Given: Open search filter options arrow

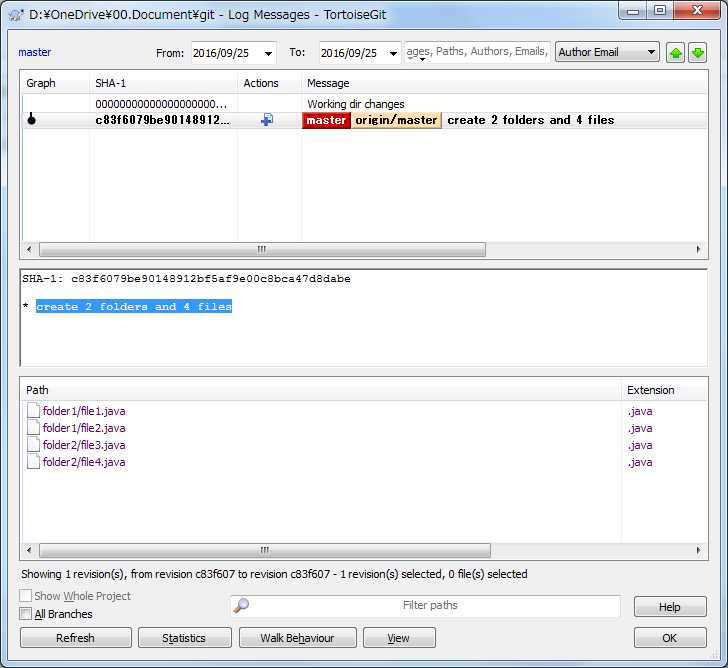Looking at the screenshot, I should tap(422, 59).
